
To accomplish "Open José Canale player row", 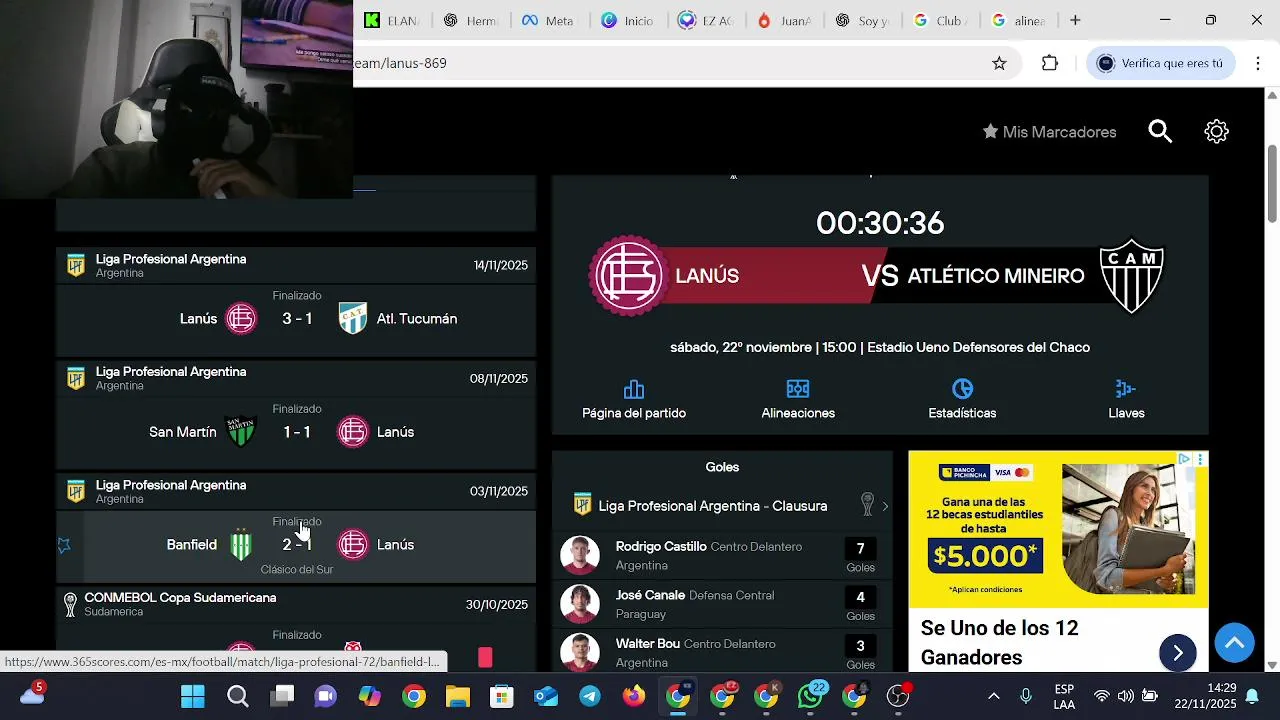I will [722, 604].
